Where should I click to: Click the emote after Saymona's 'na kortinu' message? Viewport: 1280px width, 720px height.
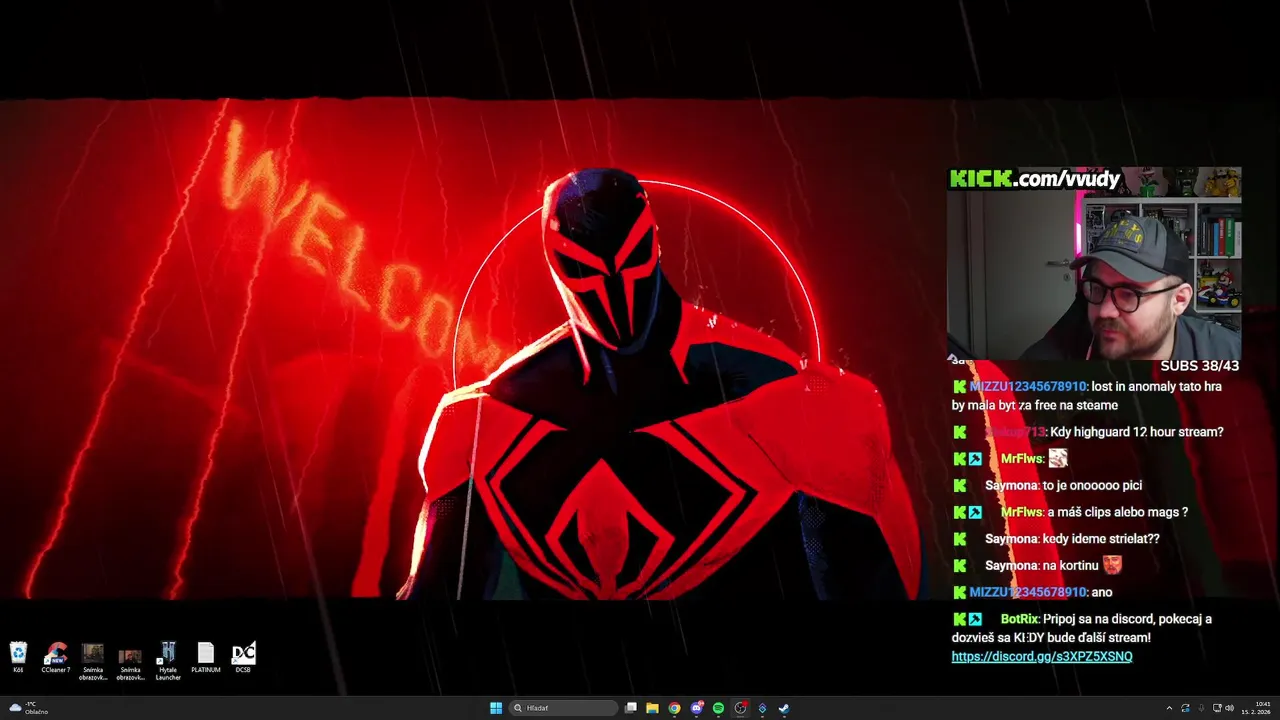(1112, 565)
